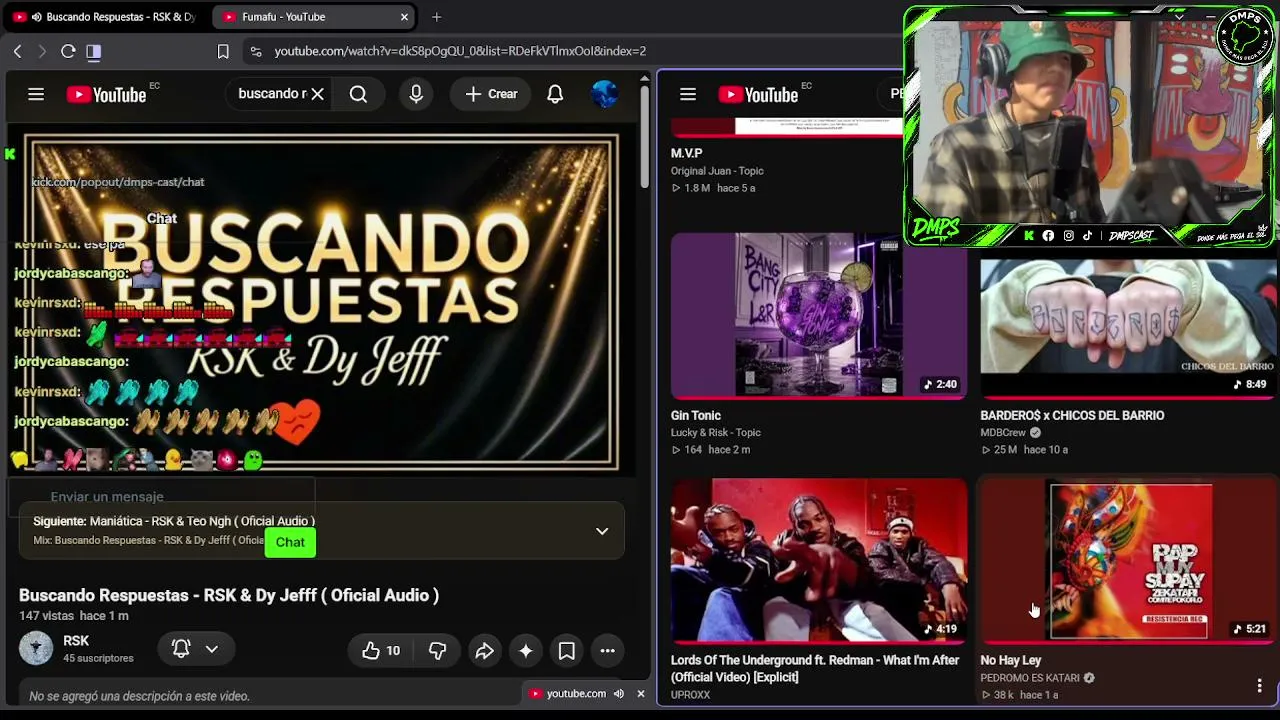Open the M.V.P video title
The width and height of the screenshot is (1280, 720).
687,153
